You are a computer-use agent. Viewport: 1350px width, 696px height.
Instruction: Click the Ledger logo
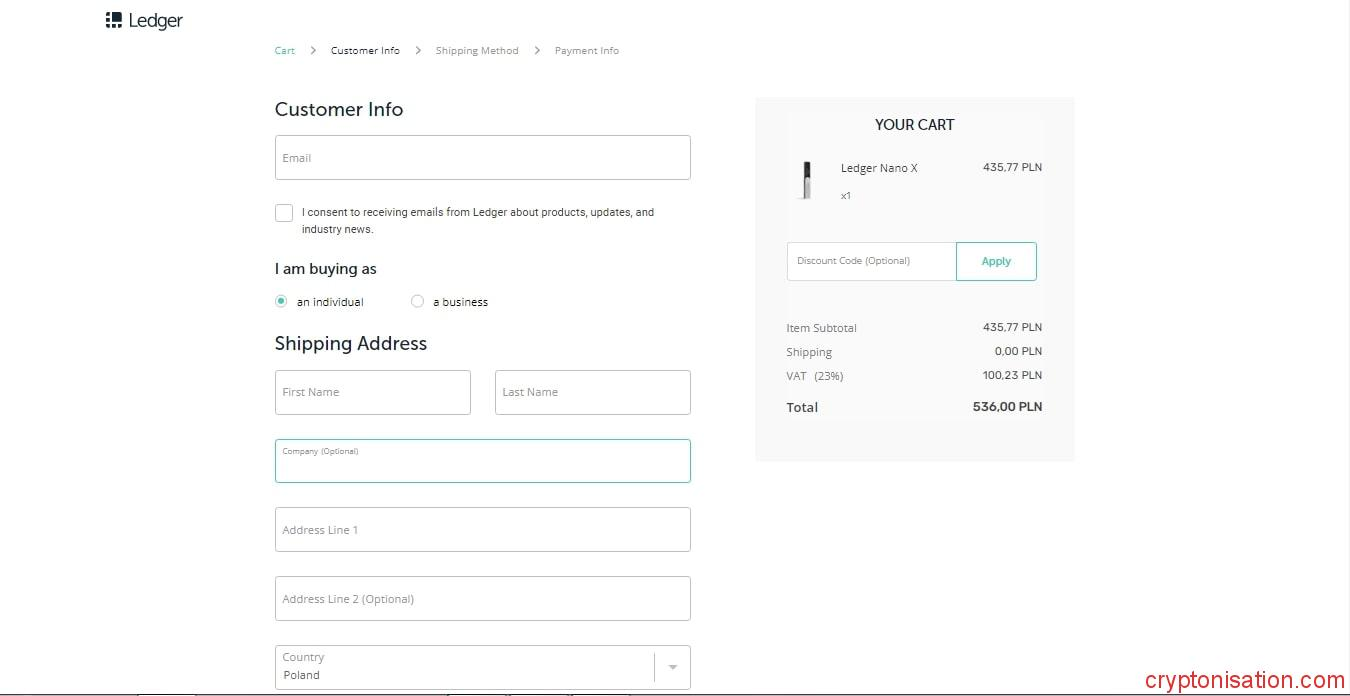click(144, 21)
